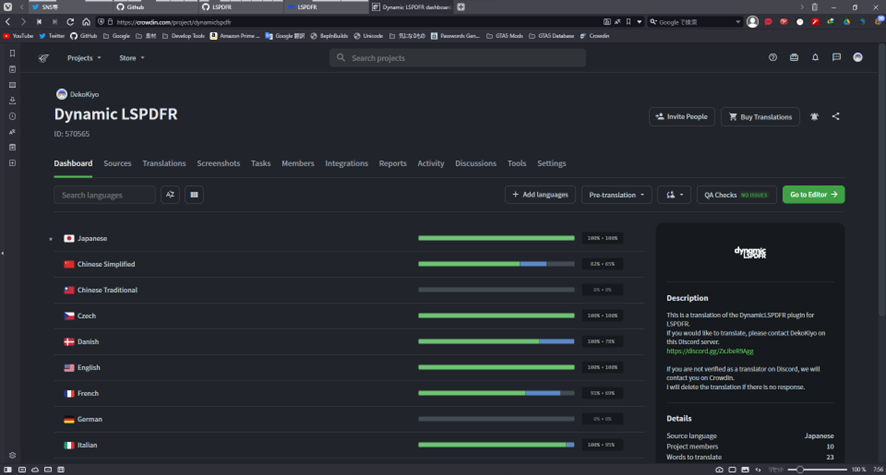This screenshot has width=886, height=475.
Task: Click the Invite People button
Action: coord(681,116)
